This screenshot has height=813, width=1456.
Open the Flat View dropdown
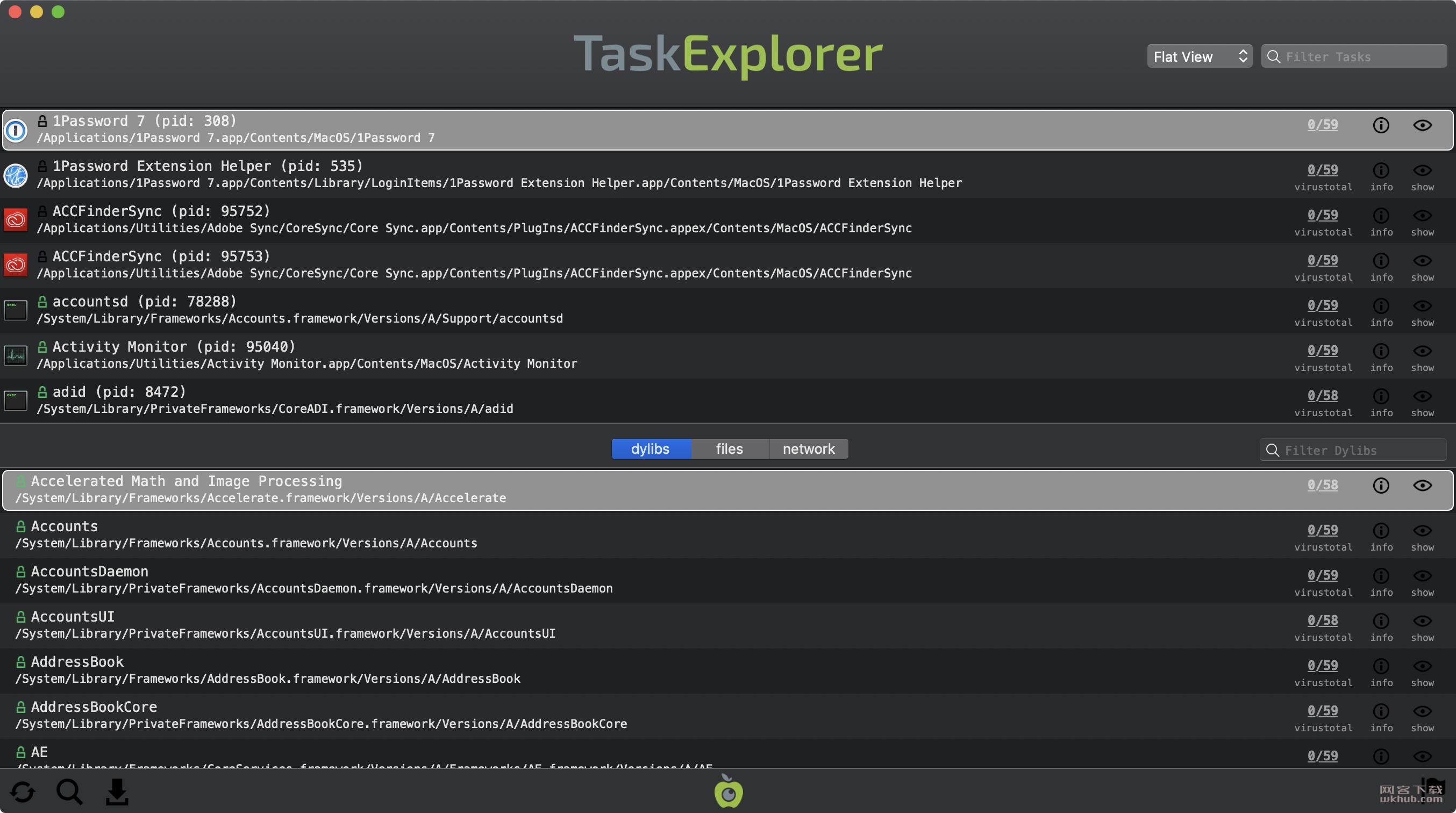point(1200,56)
